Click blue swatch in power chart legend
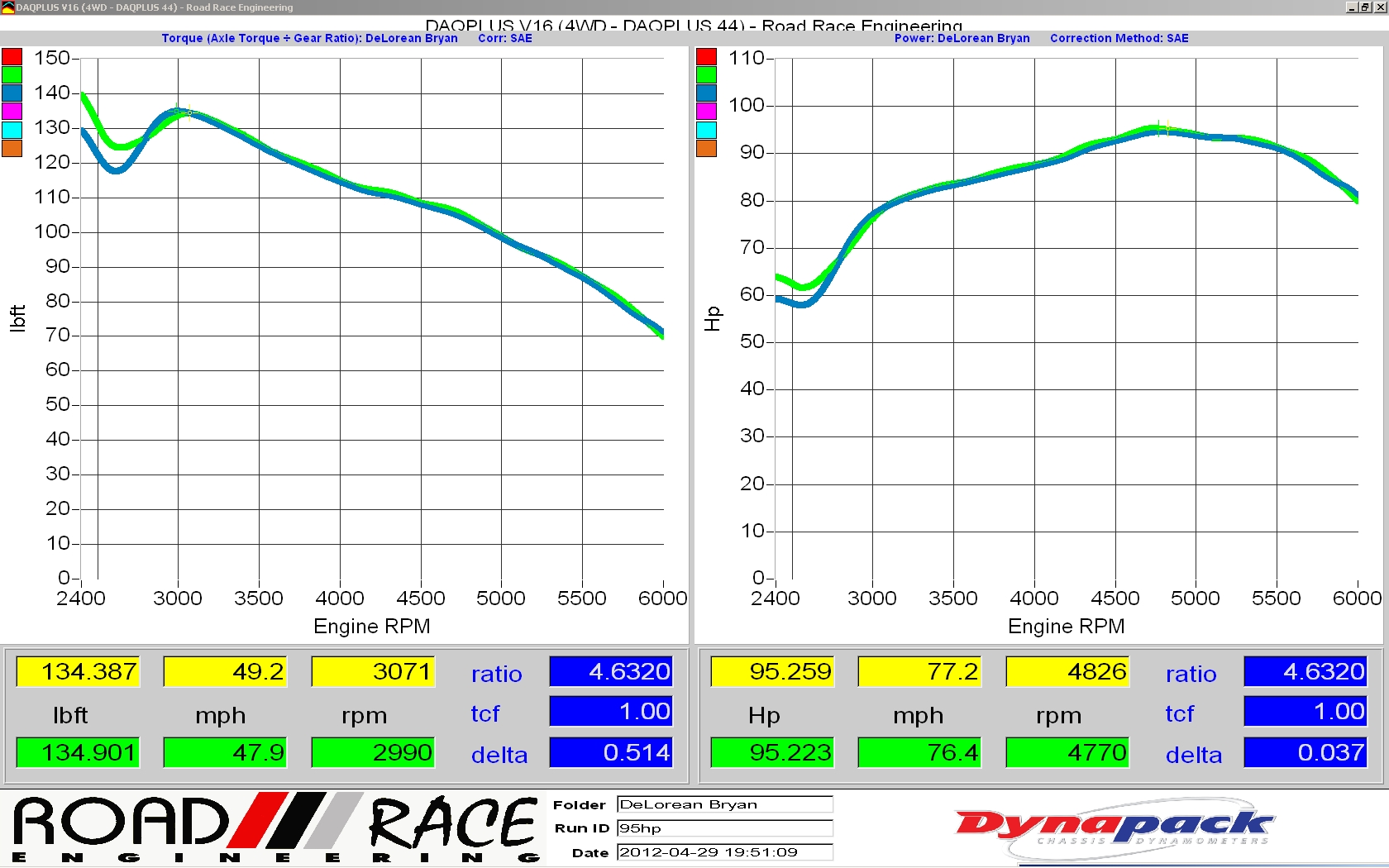The image size is (1389, 868). coord(706,93)
